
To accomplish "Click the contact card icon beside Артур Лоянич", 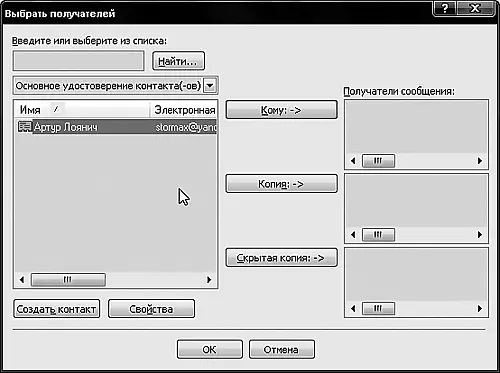I will coord(24,127).
